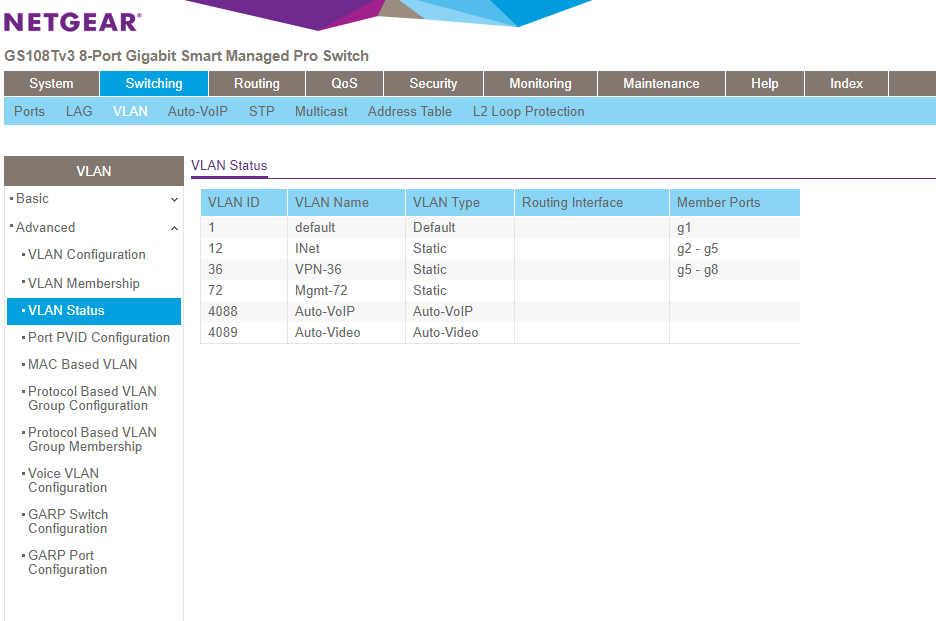Open VLAN Configuration page

pos(87,255)
